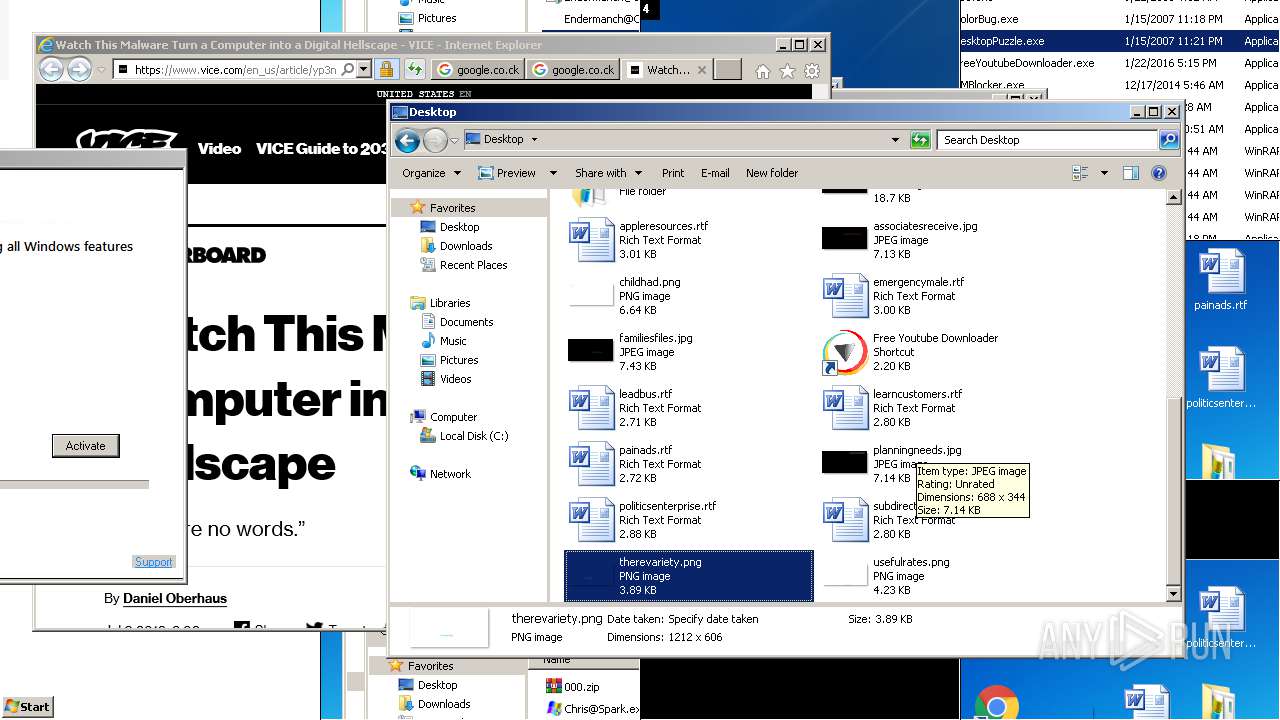Click Preview in the explorer toolbar

click(x=508, y=173)
